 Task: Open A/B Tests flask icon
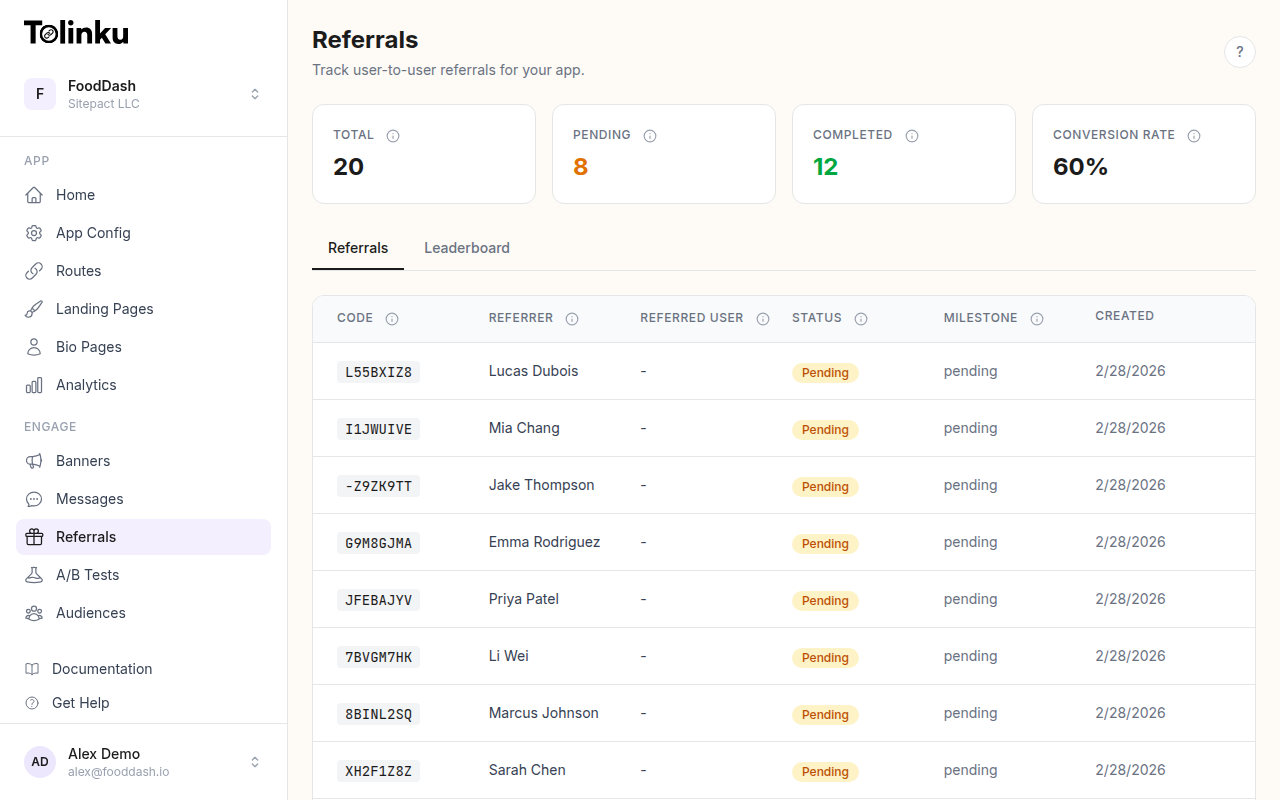(33, 574)
